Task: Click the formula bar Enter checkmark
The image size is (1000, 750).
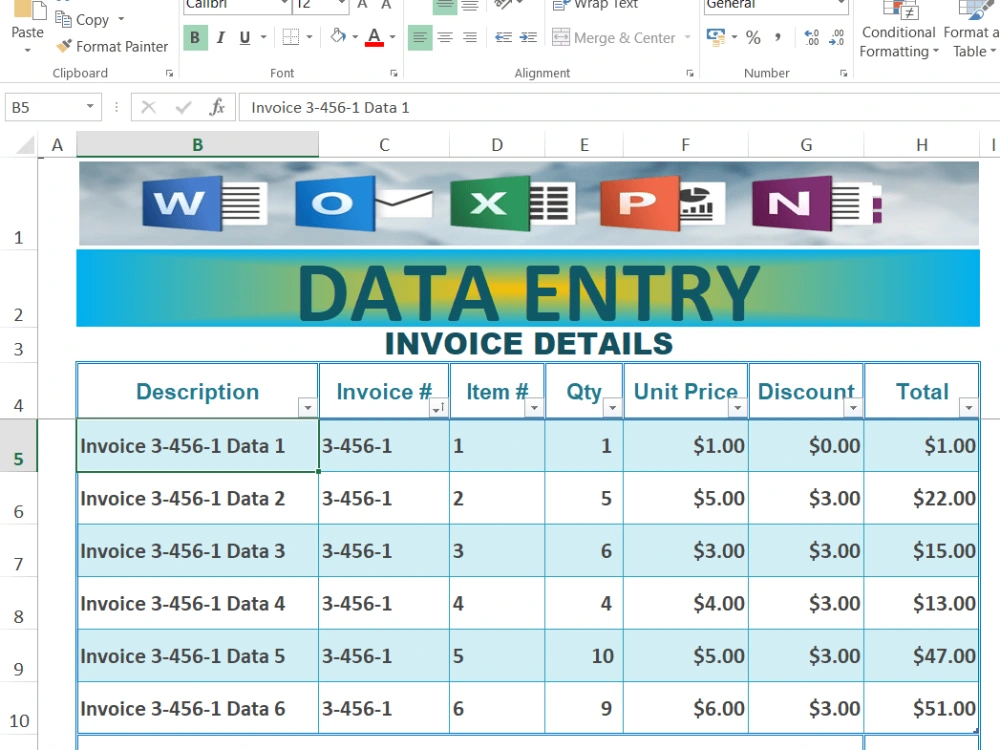Action: point(183,107)
